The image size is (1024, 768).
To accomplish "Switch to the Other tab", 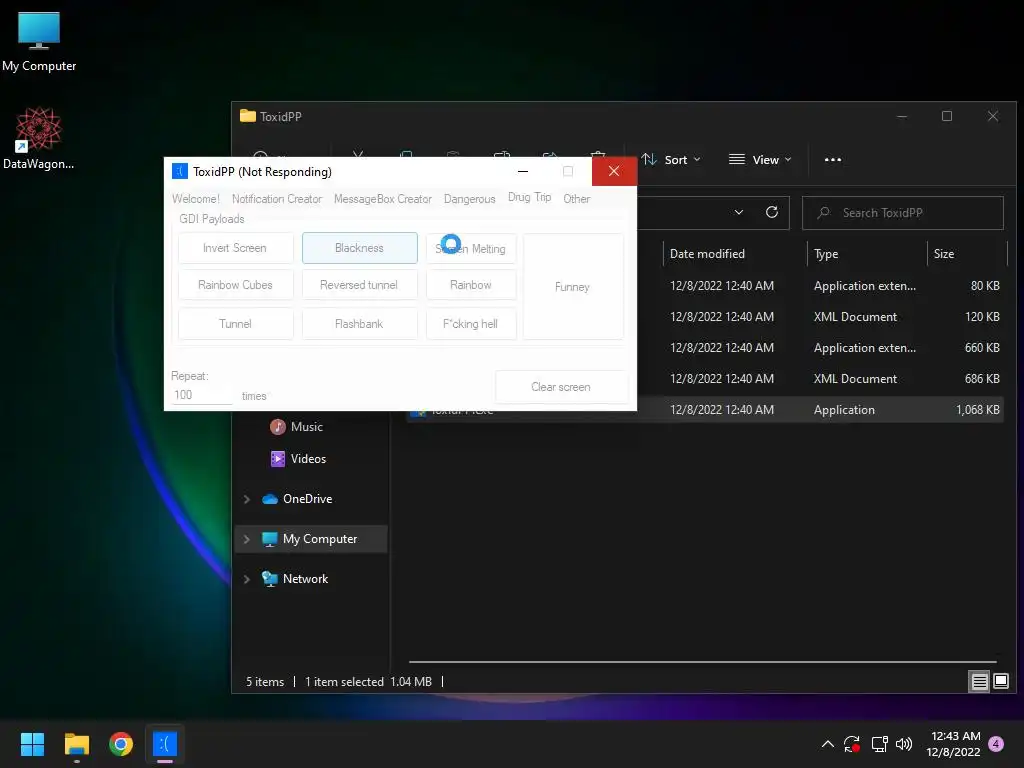I will click(577, 199).
